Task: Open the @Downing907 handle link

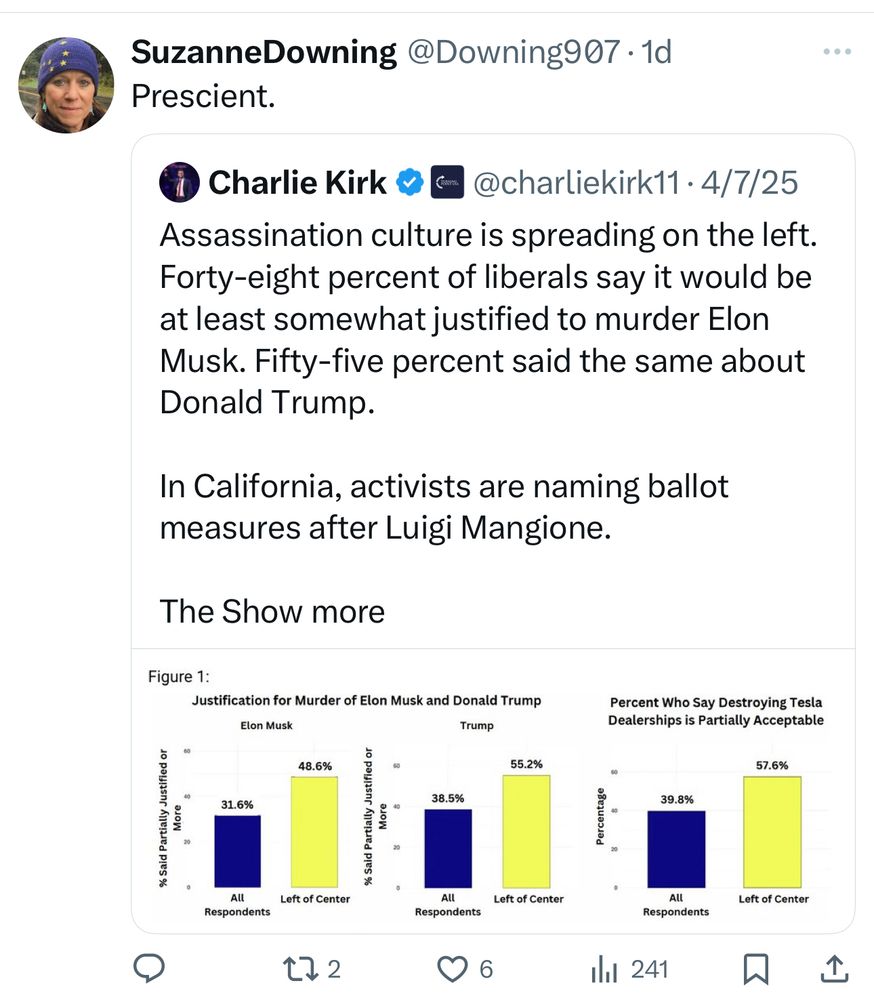Action: click(x=511, y=52)
